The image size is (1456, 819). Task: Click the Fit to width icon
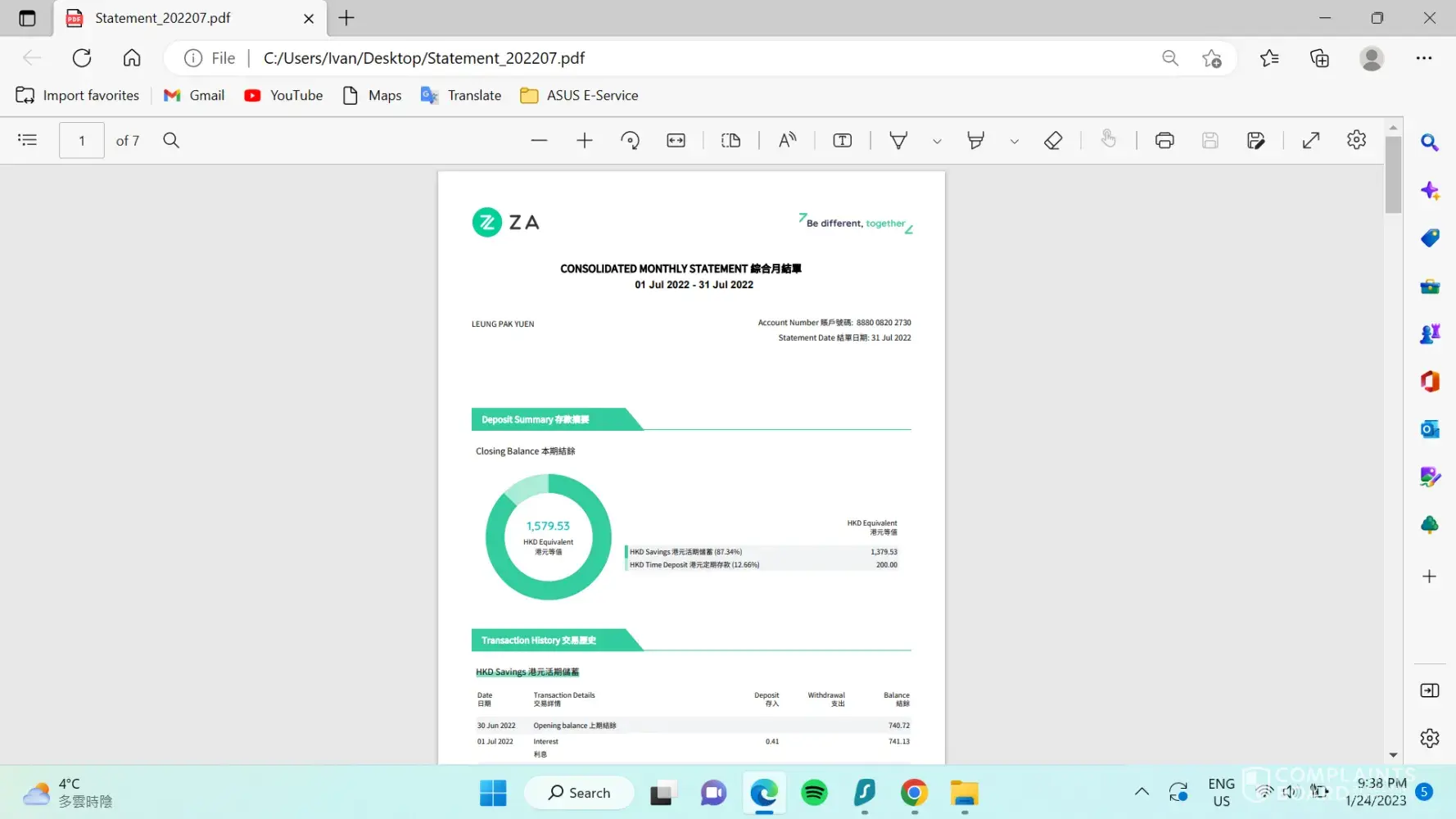point(676,140)
